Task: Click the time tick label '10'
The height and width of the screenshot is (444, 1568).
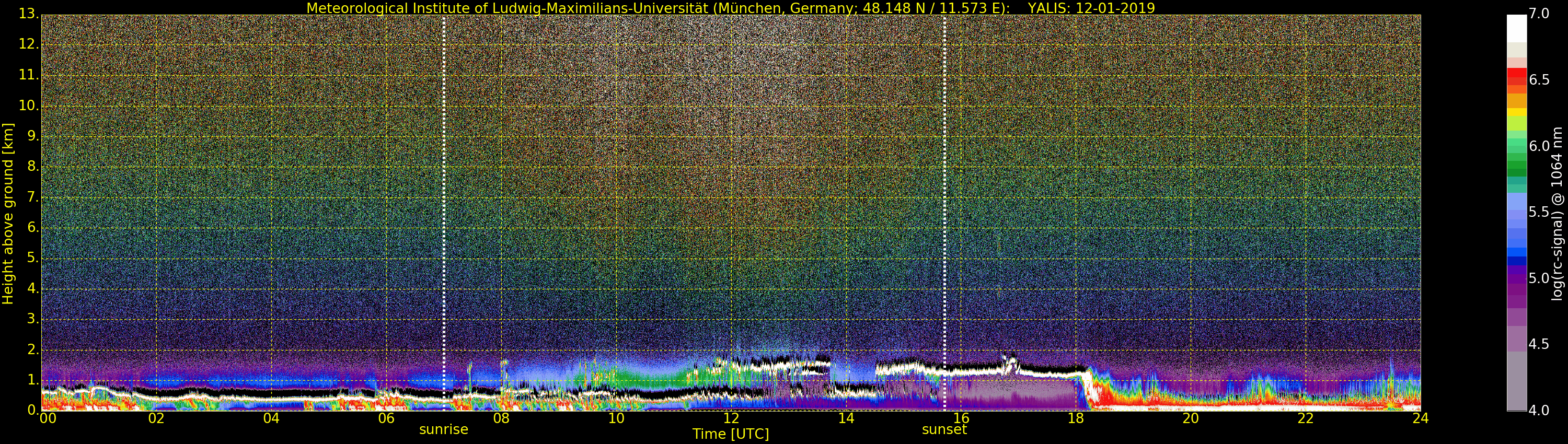Action: tap(616, 418)
